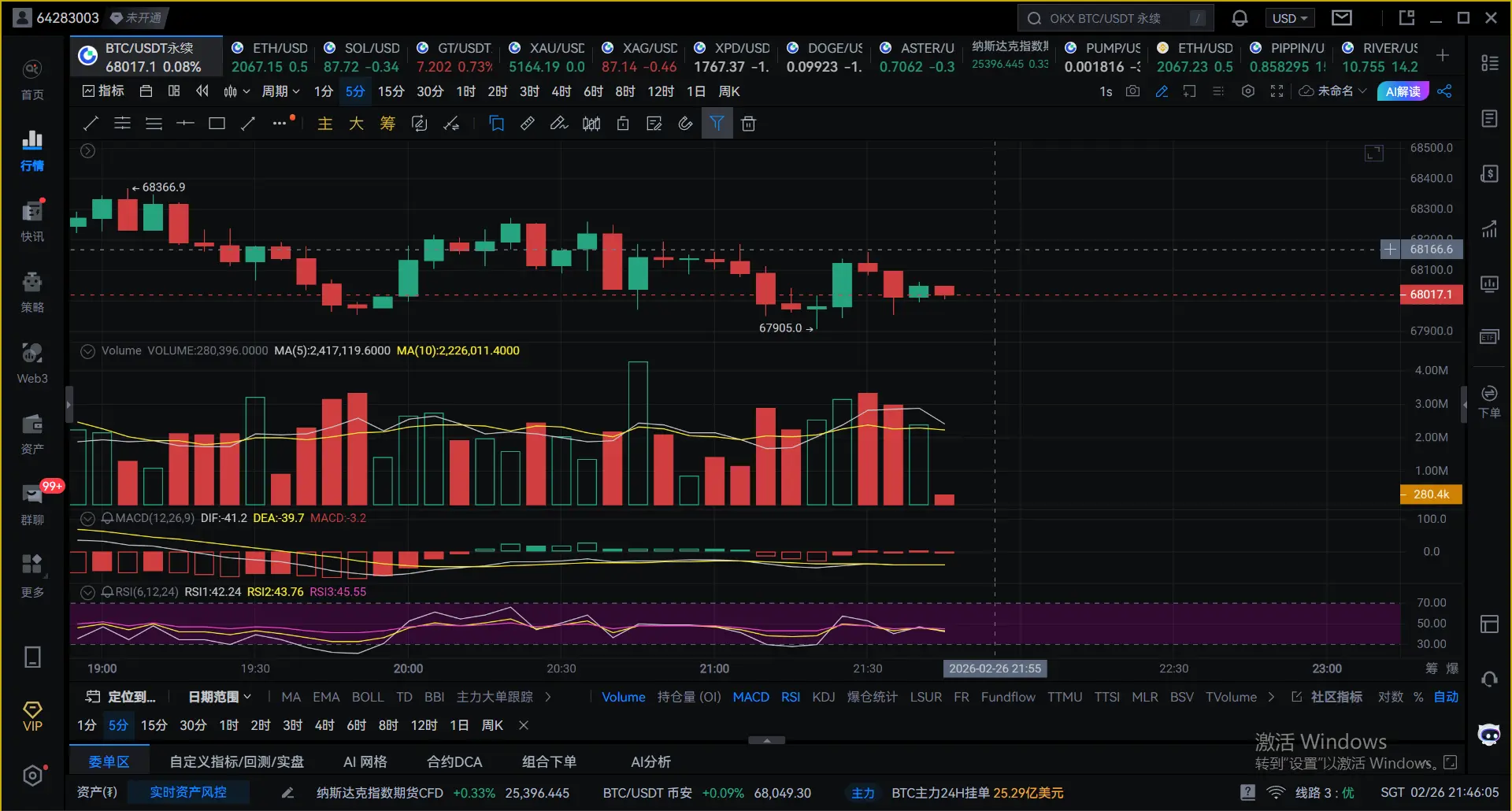Open the 策略 strategy robot icon
The image size is (1512, 811).
[x=32, y=292]
